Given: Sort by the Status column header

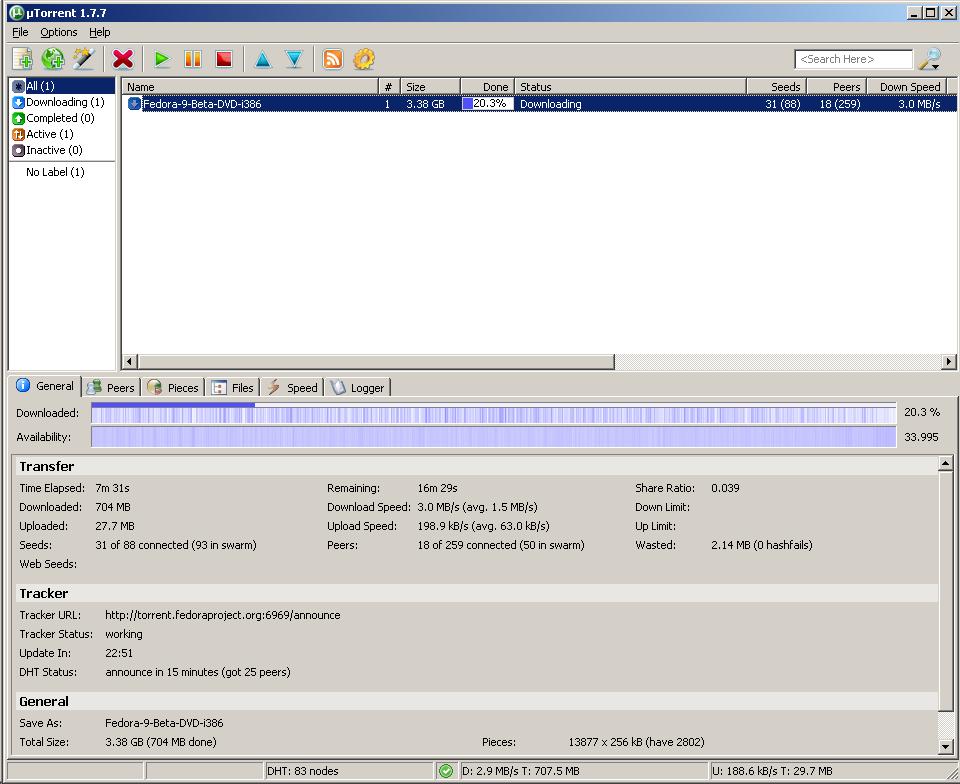Looking at the screenshot, I should point(630,87).
